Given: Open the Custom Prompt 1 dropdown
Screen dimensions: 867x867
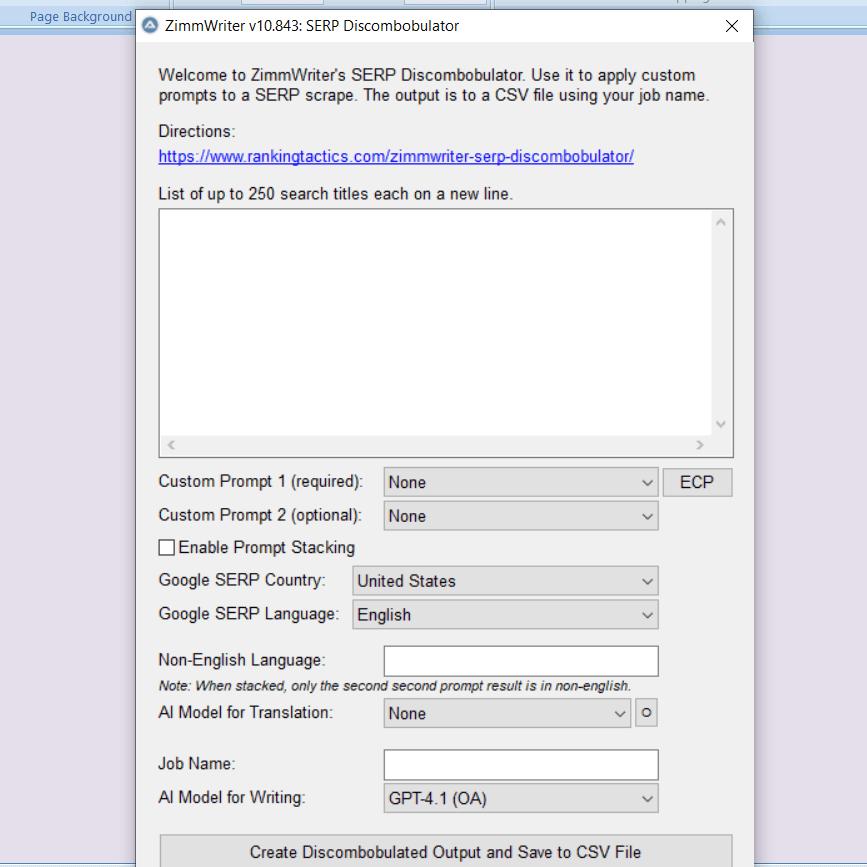Looking at the screenshot, I should tap(520, 482).
